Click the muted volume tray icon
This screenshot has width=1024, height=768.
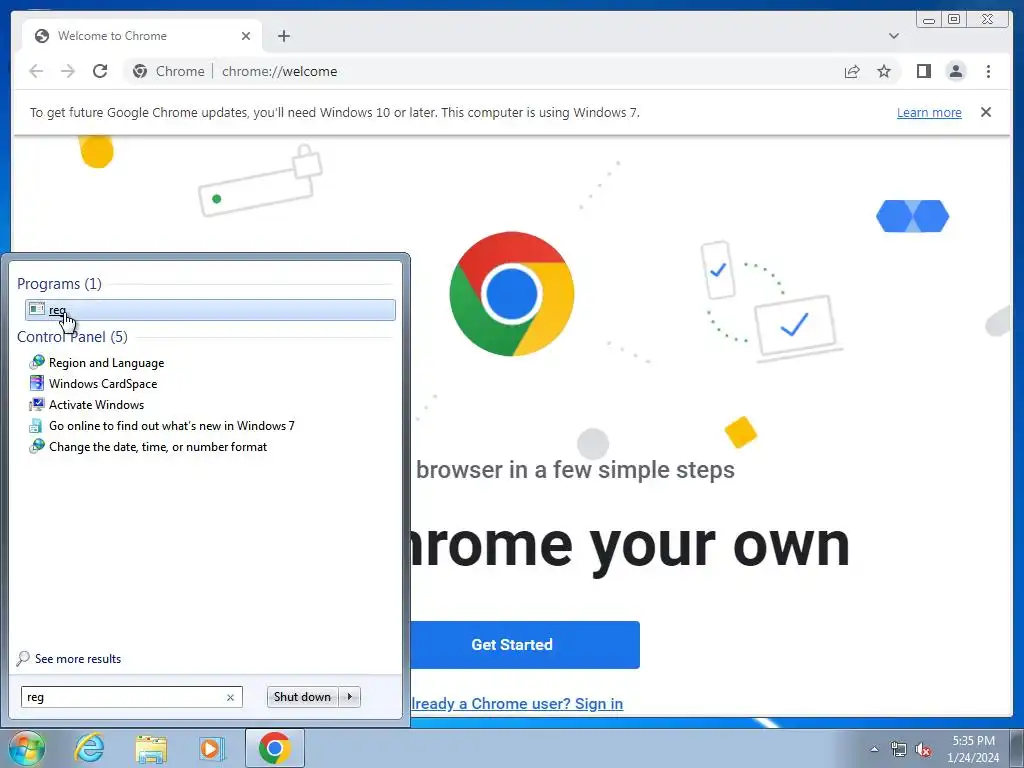coord(923,749)
